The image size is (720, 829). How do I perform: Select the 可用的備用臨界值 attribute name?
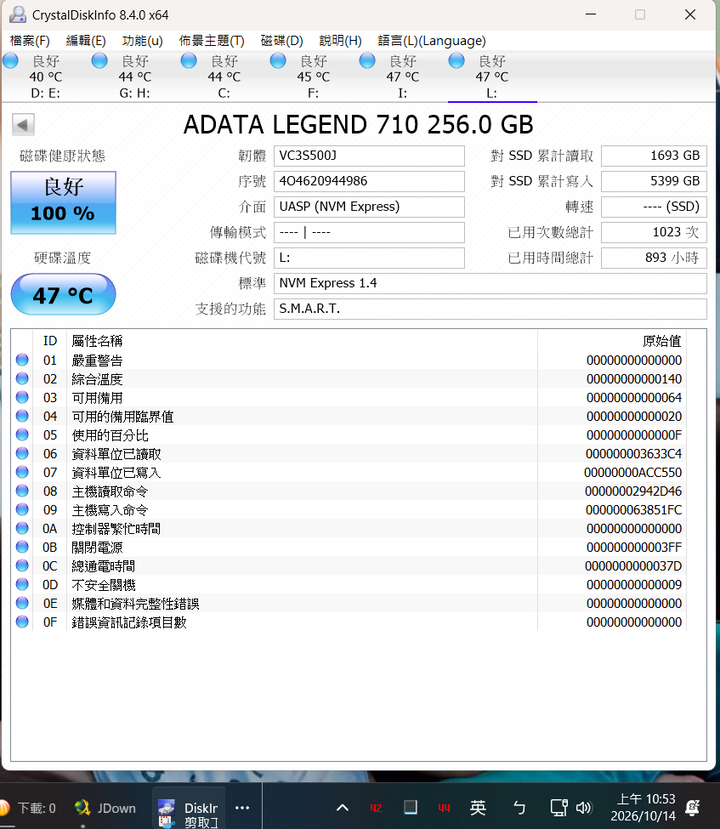coord(123,417)
